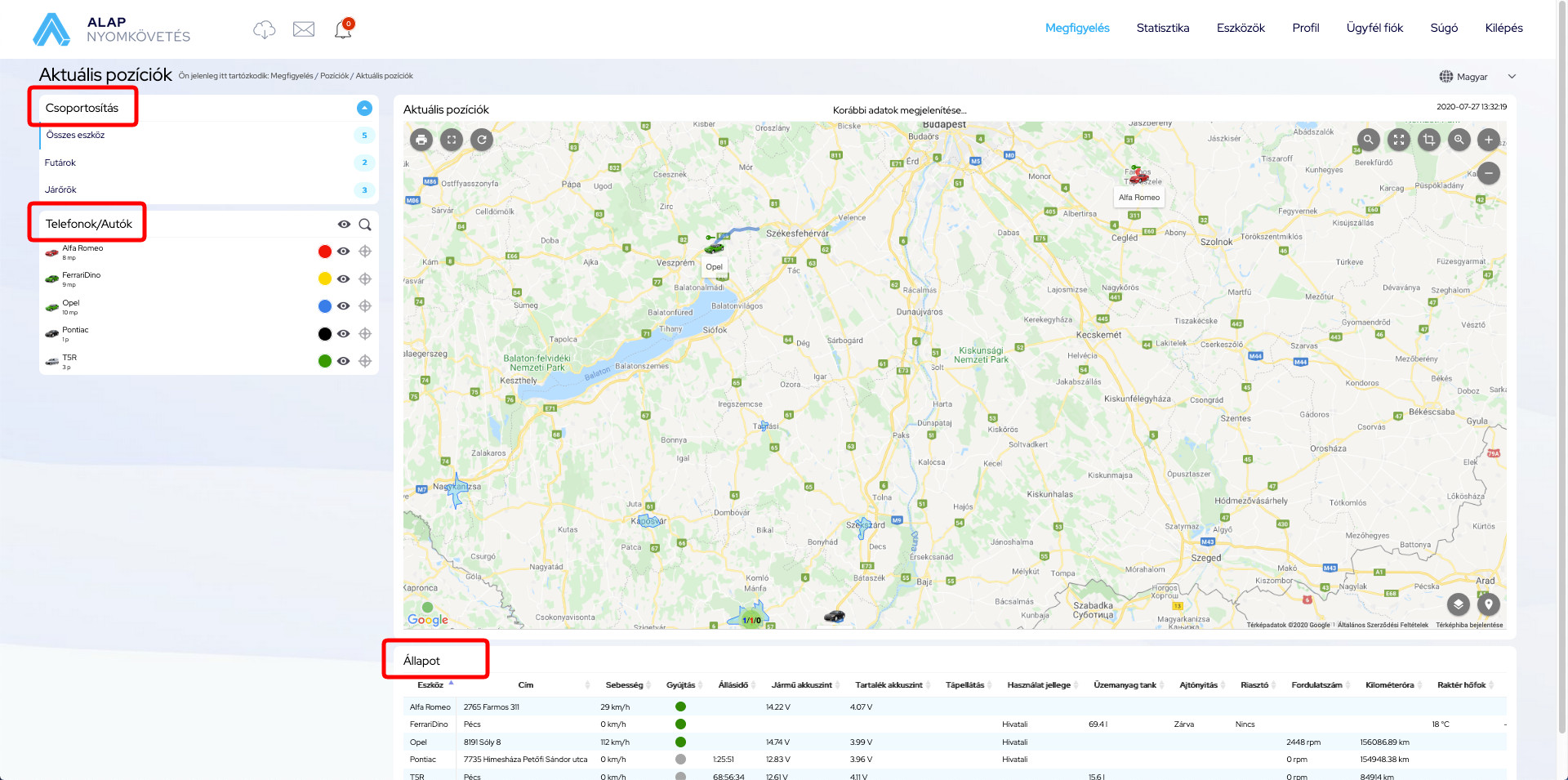Viewport: 1568px width, 780px height.
Task: Click the red color swatch for Alfa Romeo
Action: click(x=324, y=252)
